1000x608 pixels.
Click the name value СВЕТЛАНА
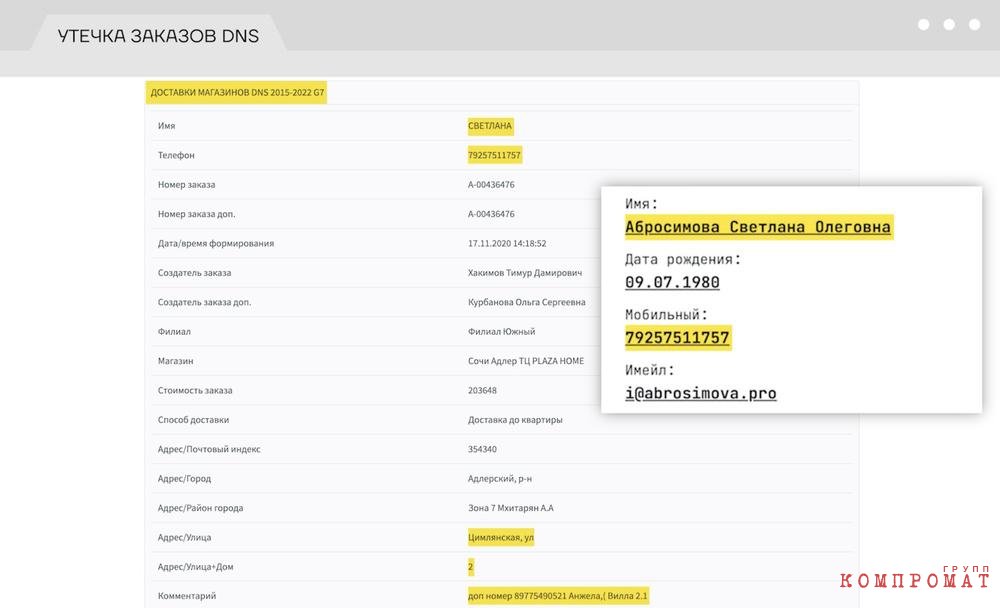pyautogui.click(x=490, y=126)
